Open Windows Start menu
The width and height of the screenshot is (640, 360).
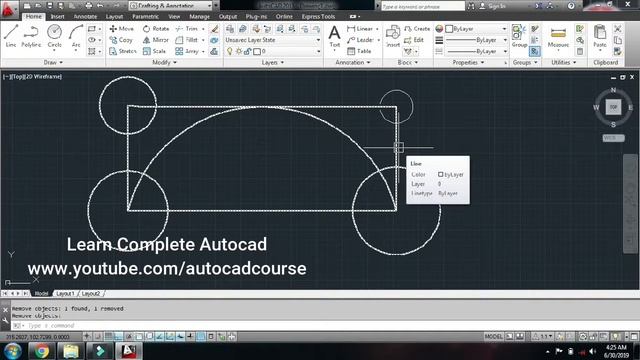(13, 351)
